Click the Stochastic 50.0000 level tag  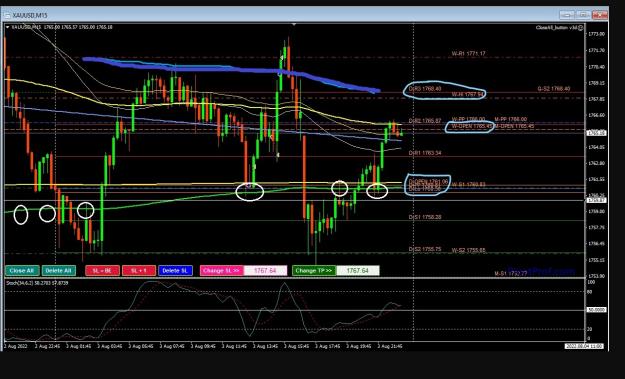[596, 310]
